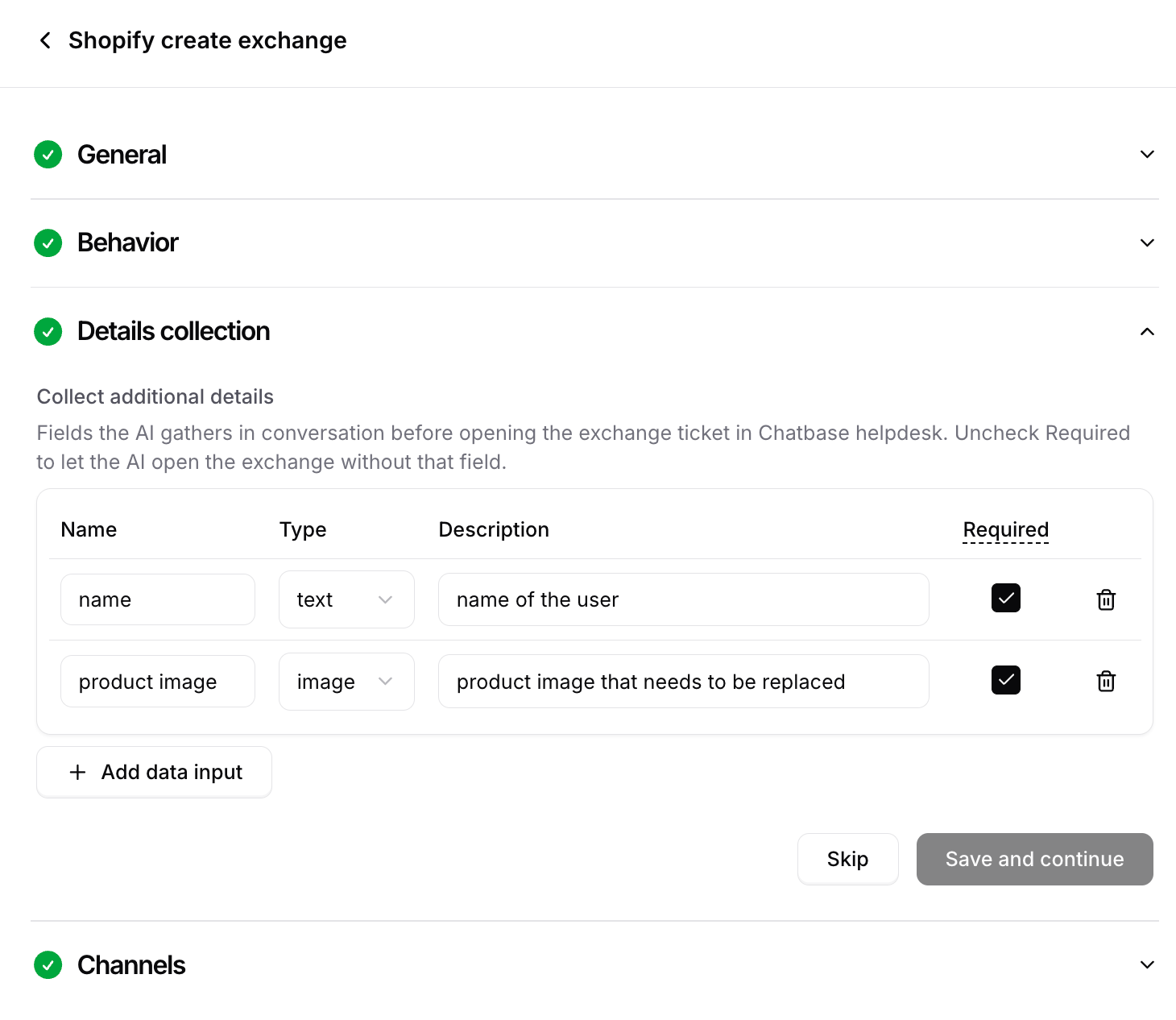The height and width of the screenshot is (1020, 1176).
Task: Go back using the arrow next to Shopify create exchange
Action: tap(45, 40)
